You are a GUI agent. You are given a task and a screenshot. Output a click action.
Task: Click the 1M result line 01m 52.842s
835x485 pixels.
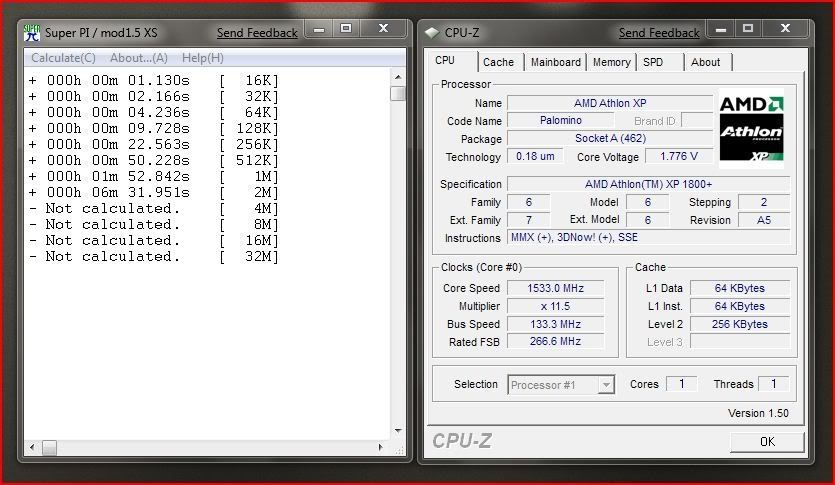point(153,176)
